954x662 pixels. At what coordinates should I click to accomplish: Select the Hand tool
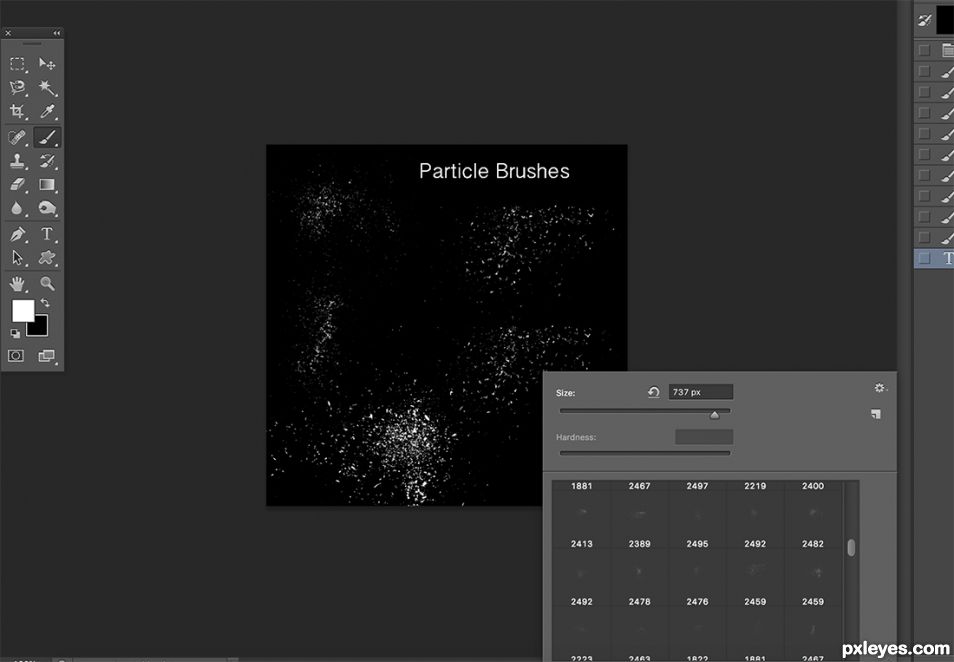pos(18,284)
